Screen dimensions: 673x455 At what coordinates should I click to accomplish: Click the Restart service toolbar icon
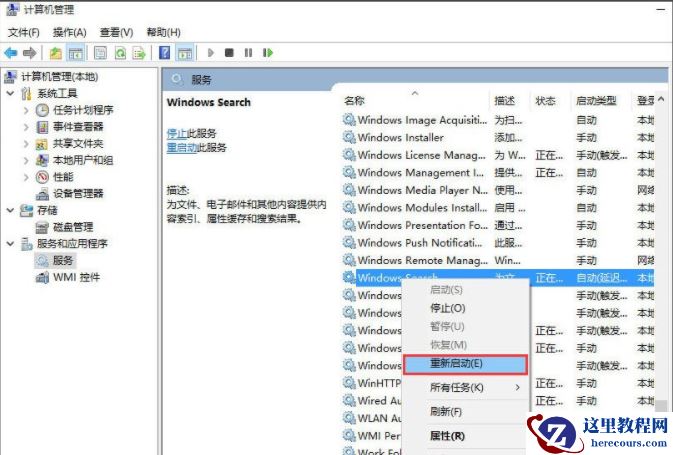[268, 53]
